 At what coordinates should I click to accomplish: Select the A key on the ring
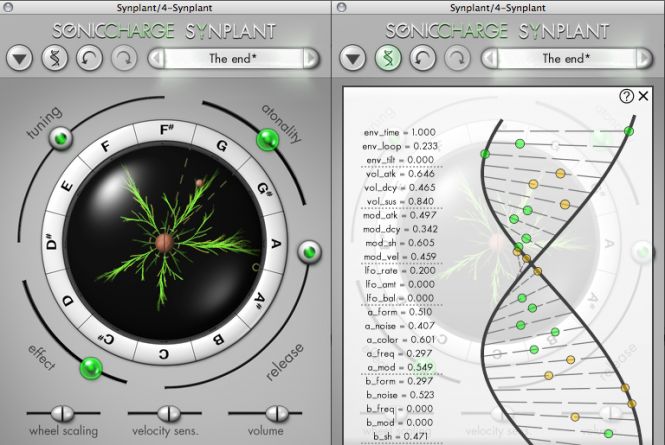pyautogui.click(x=276, y=244)
